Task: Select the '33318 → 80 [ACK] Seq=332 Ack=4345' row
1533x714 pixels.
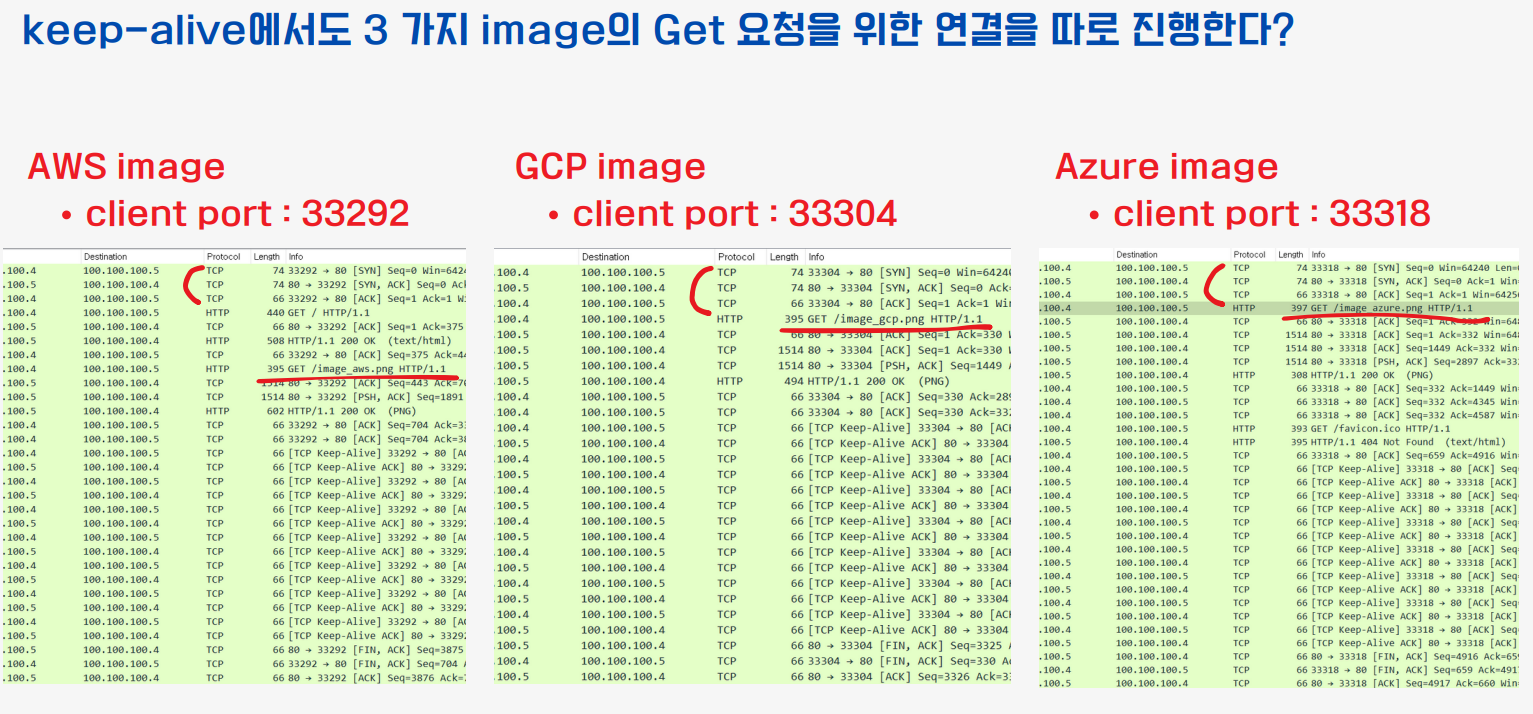Action: tap(1279, 402)
